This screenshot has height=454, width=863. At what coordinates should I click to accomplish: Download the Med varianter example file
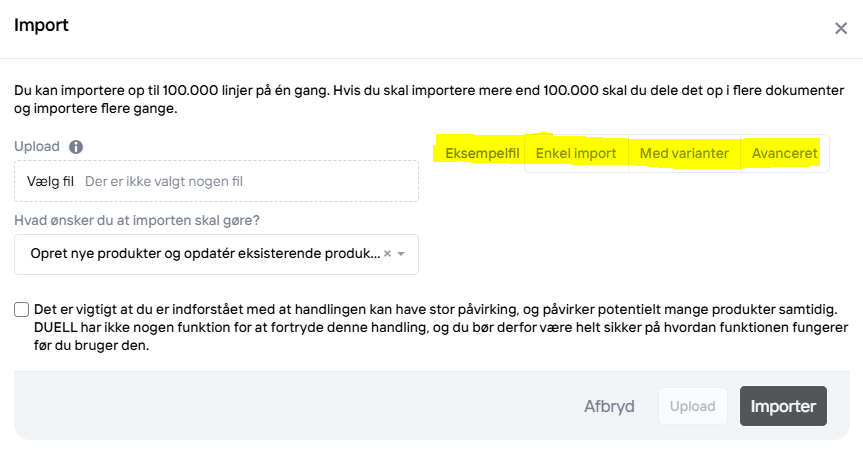point(684,154)
